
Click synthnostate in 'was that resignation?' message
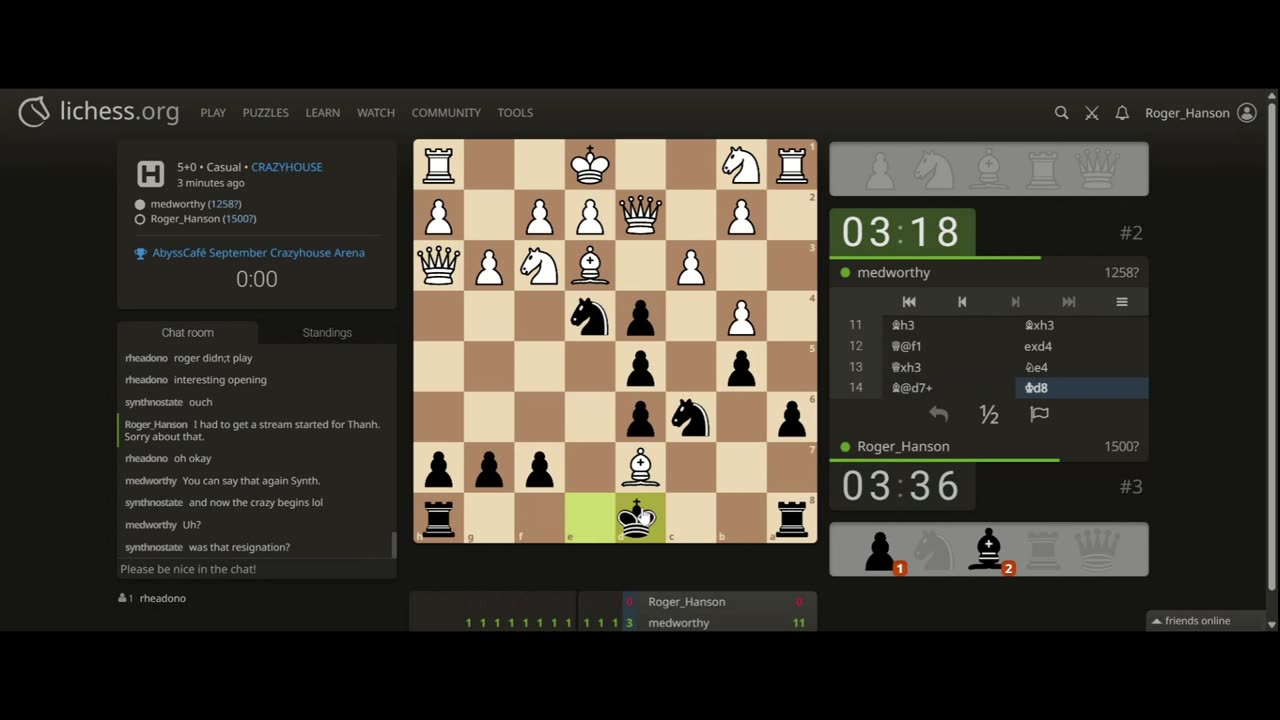pos(154,547)
